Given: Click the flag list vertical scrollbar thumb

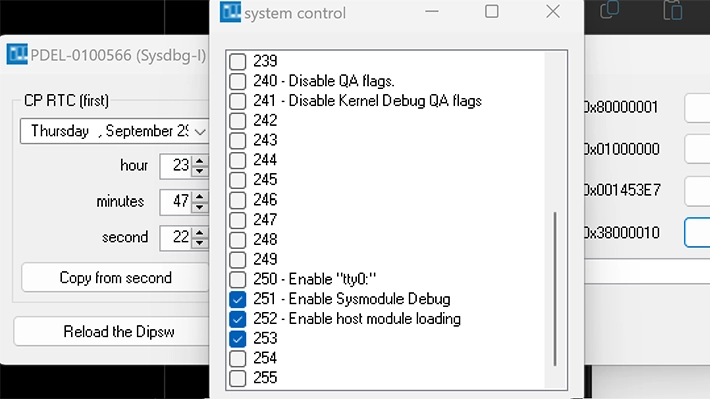Looking at the screenshot, I should (x=555, y=288).
